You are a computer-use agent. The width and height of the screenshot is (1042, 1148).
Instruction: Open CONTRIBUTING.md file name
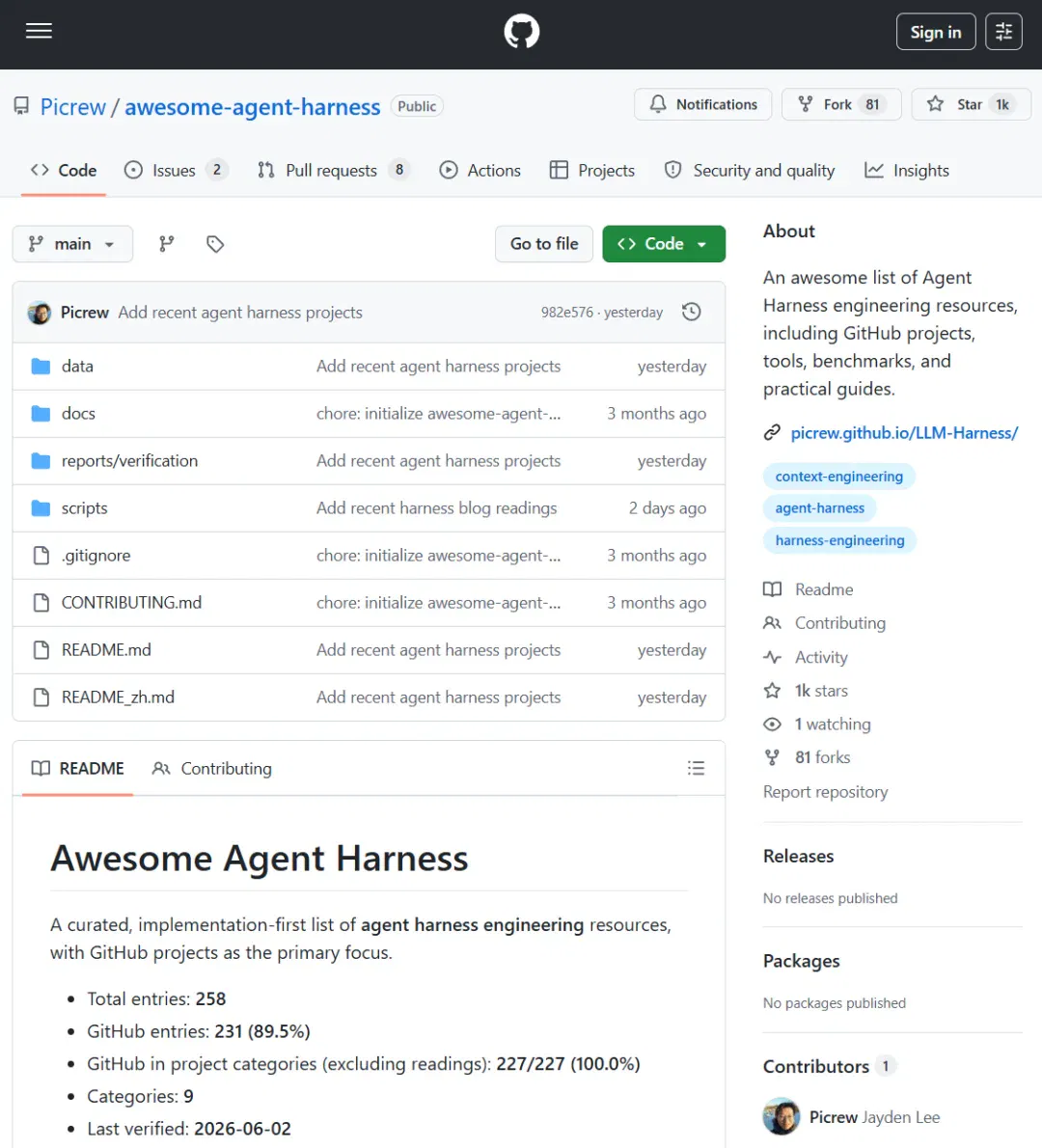pos(132,603)
